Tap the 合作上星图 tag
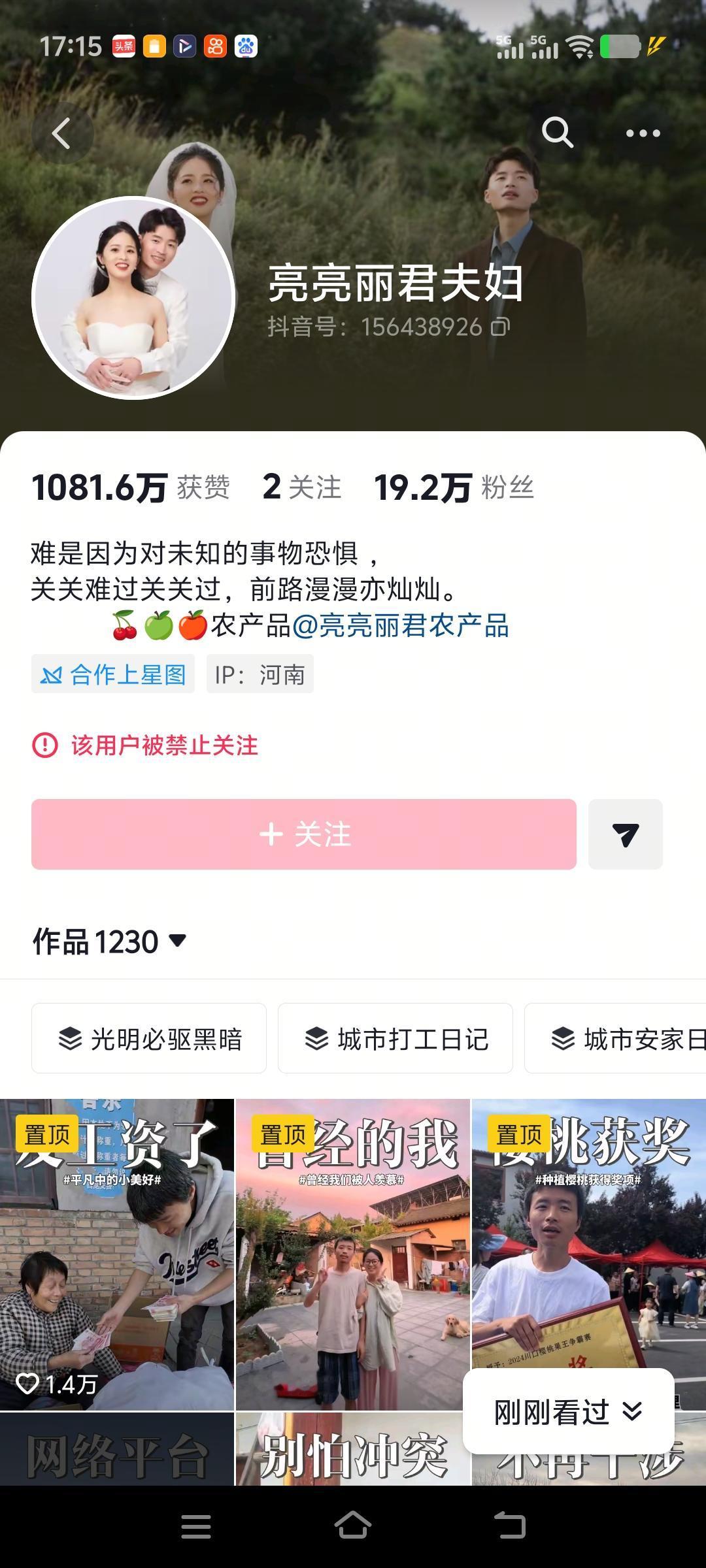The height and width of the screenshot is (1568, 706). tap(113, 674)
